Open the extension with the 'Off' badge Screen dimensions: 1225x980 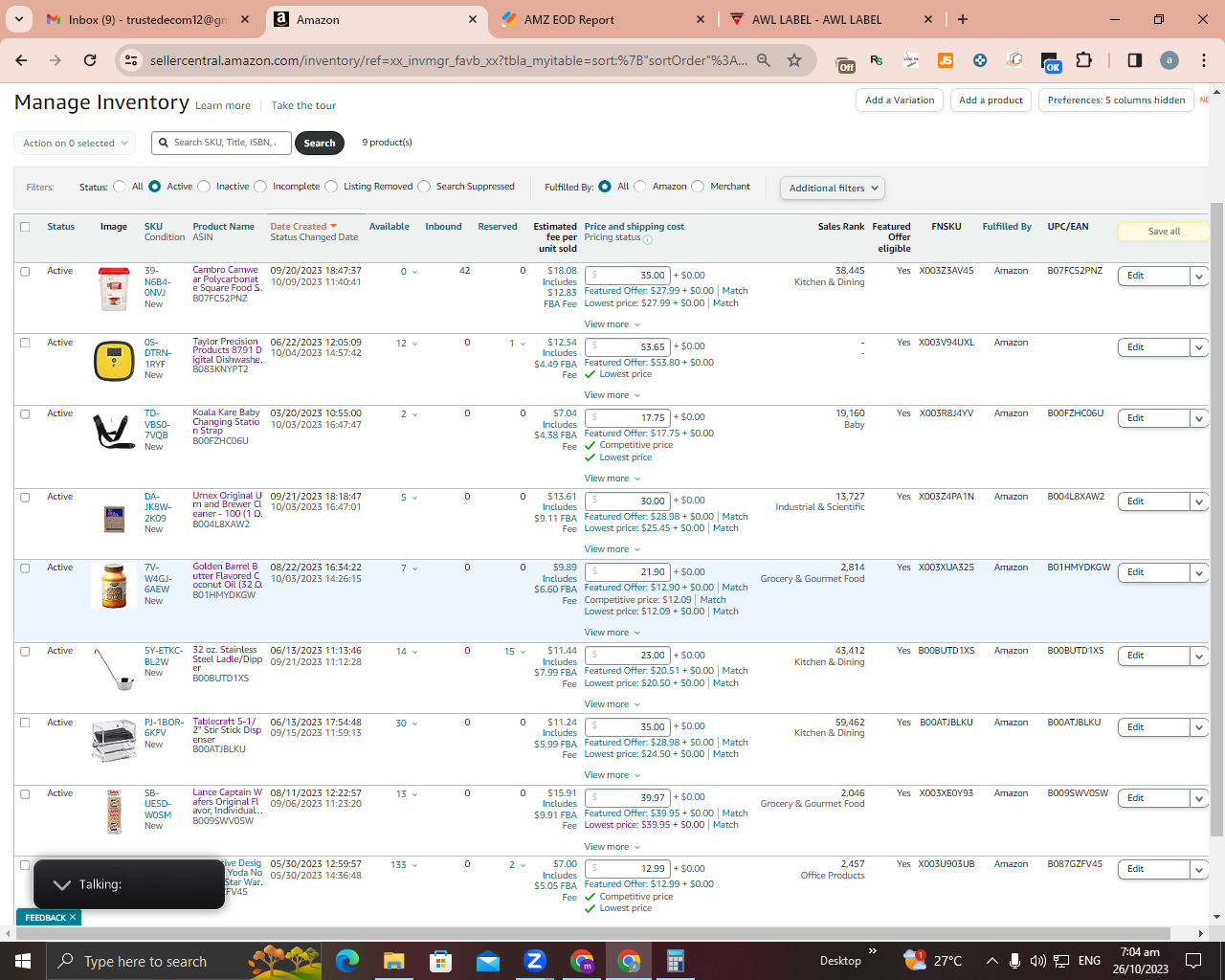[x=846, y=61]
